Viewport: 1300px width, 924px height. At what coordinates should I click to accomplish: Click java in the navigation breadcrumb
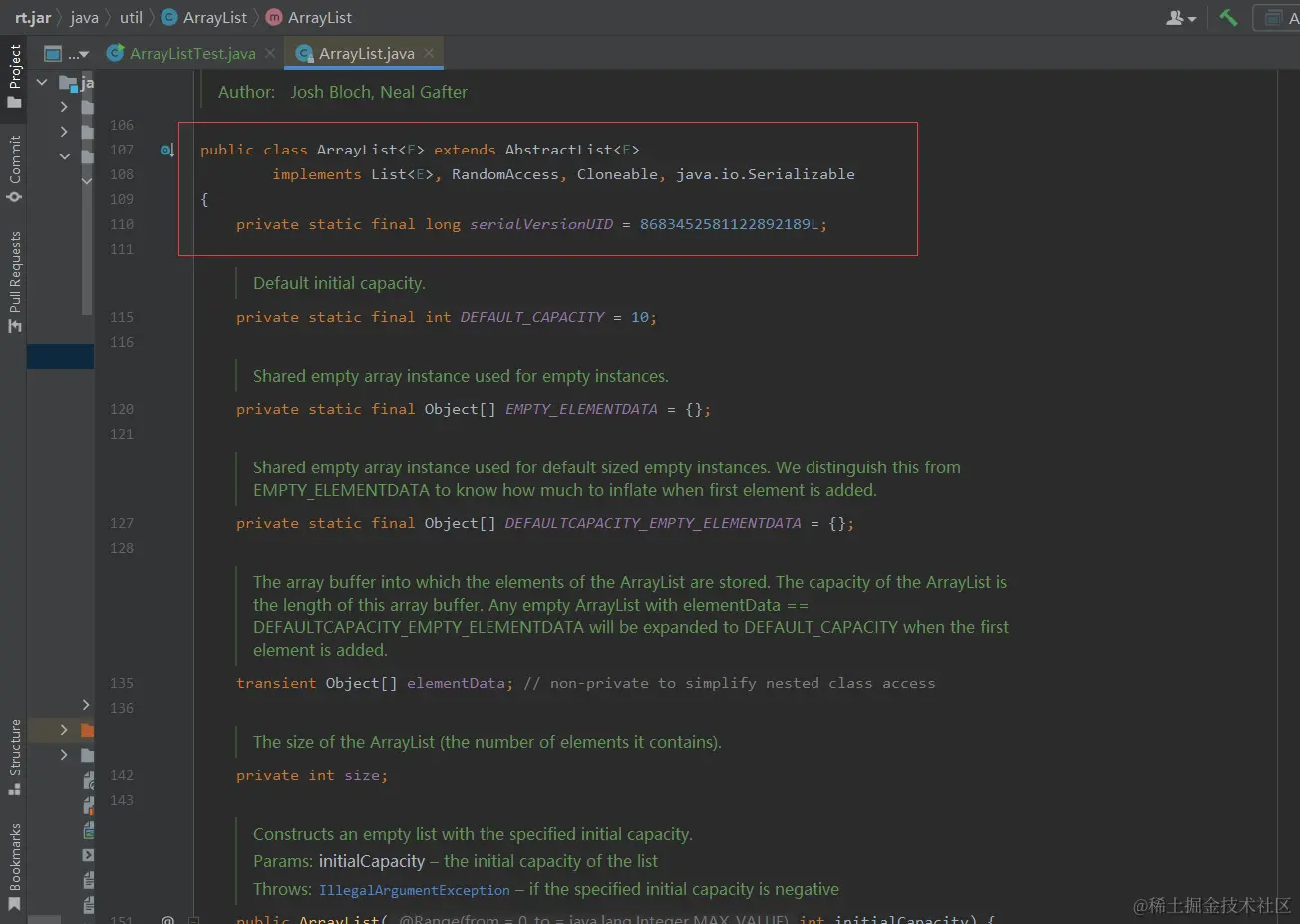85,17
